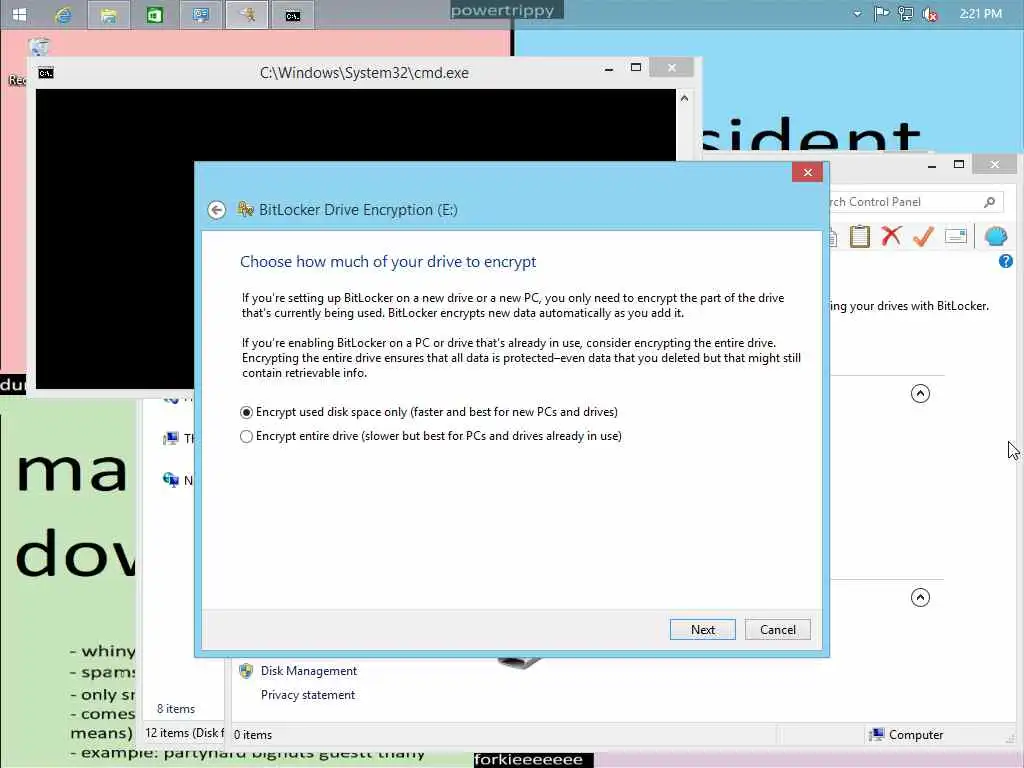Cancel the BitLocker wizard
The image size is (1024, 768).
778,630
